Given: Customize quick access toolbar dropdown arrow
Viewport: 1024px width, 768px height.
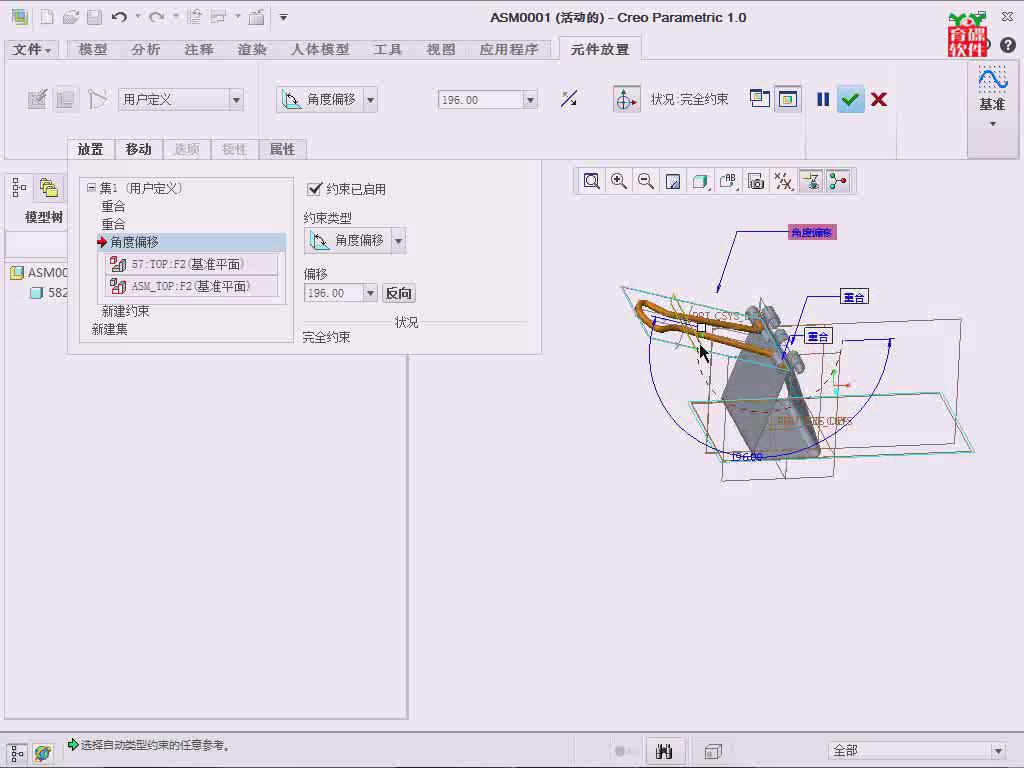Looking at the screenshot, I should [x=283, y=17].
